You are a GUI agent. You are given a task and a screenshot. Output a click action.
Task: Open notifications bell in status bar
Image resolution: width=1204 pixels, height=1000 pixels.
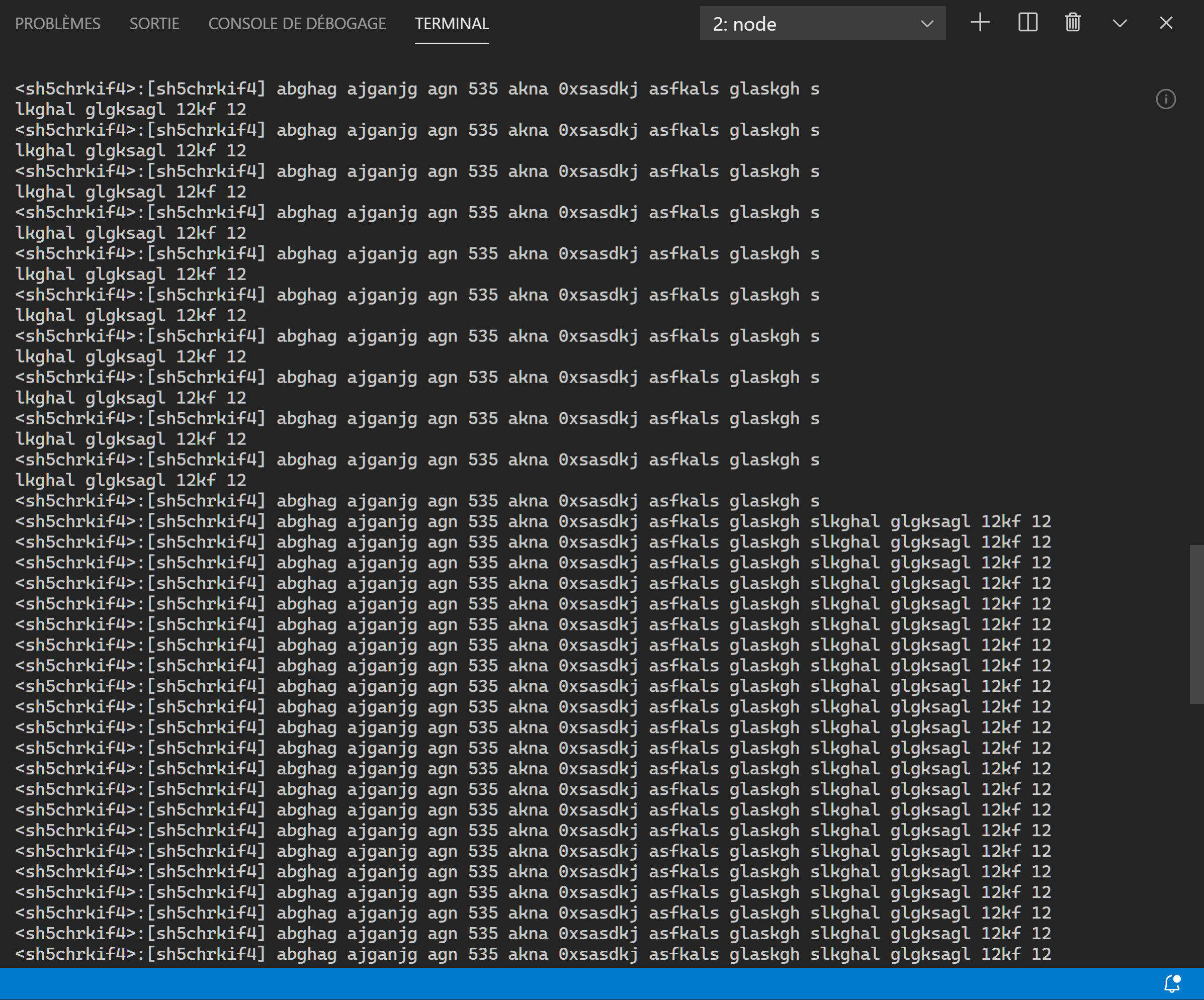click(1172, 983)
